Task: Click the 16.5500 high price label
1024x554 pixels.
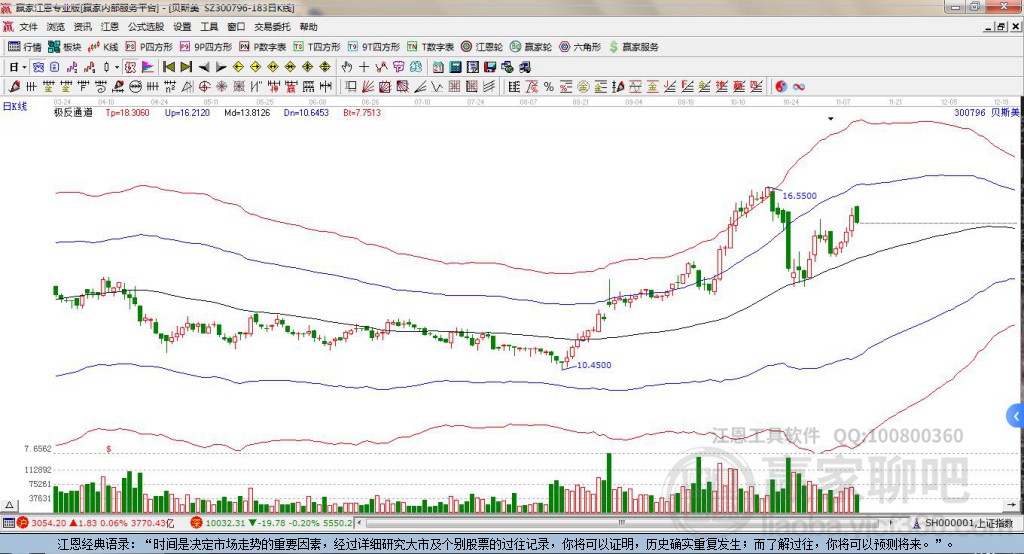Action: tap(799, 195)
